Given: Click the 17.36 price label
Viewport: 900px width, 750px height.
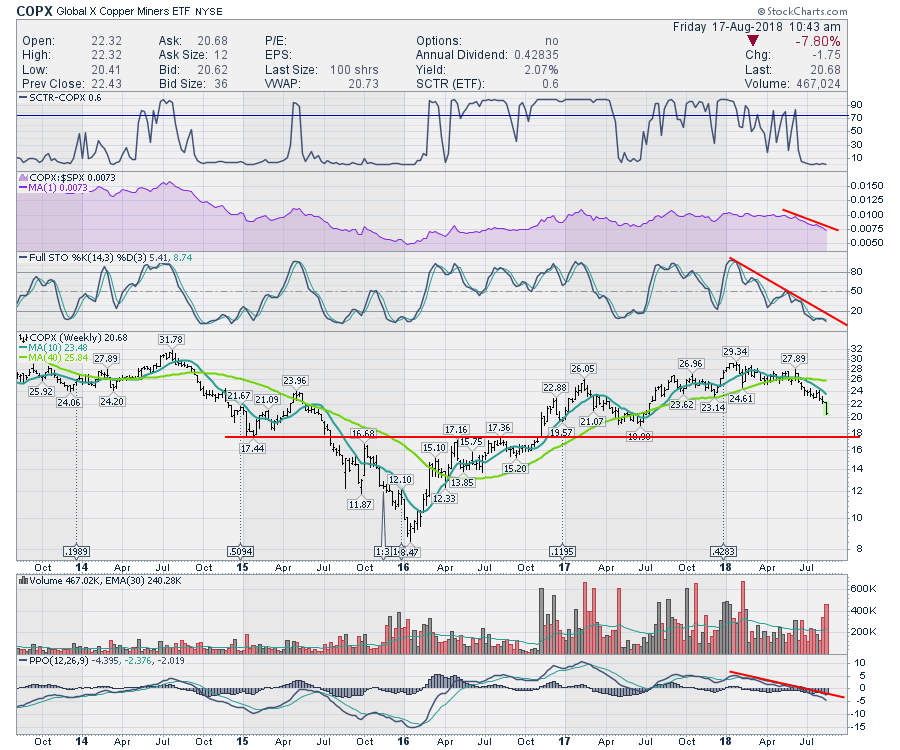Looking at the screenshot, I should coord(499,428).
